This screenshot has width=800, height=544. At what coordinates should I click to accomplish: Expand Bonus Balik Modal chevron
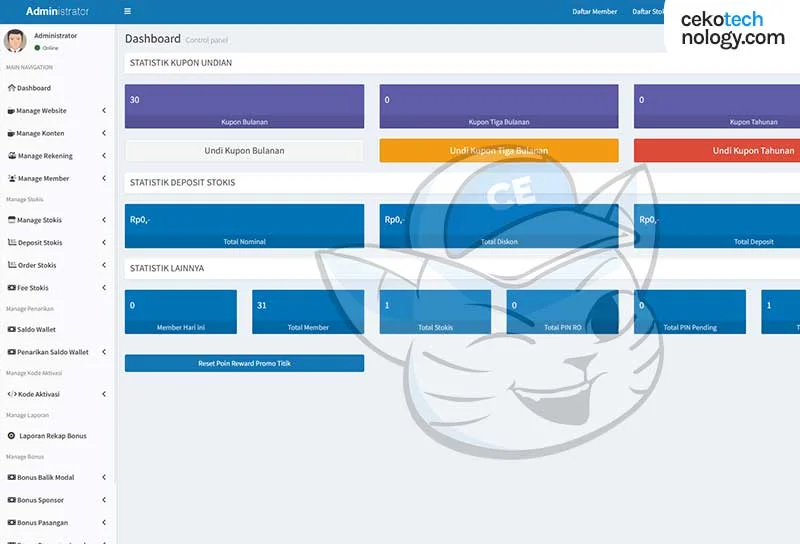point(104,477)
